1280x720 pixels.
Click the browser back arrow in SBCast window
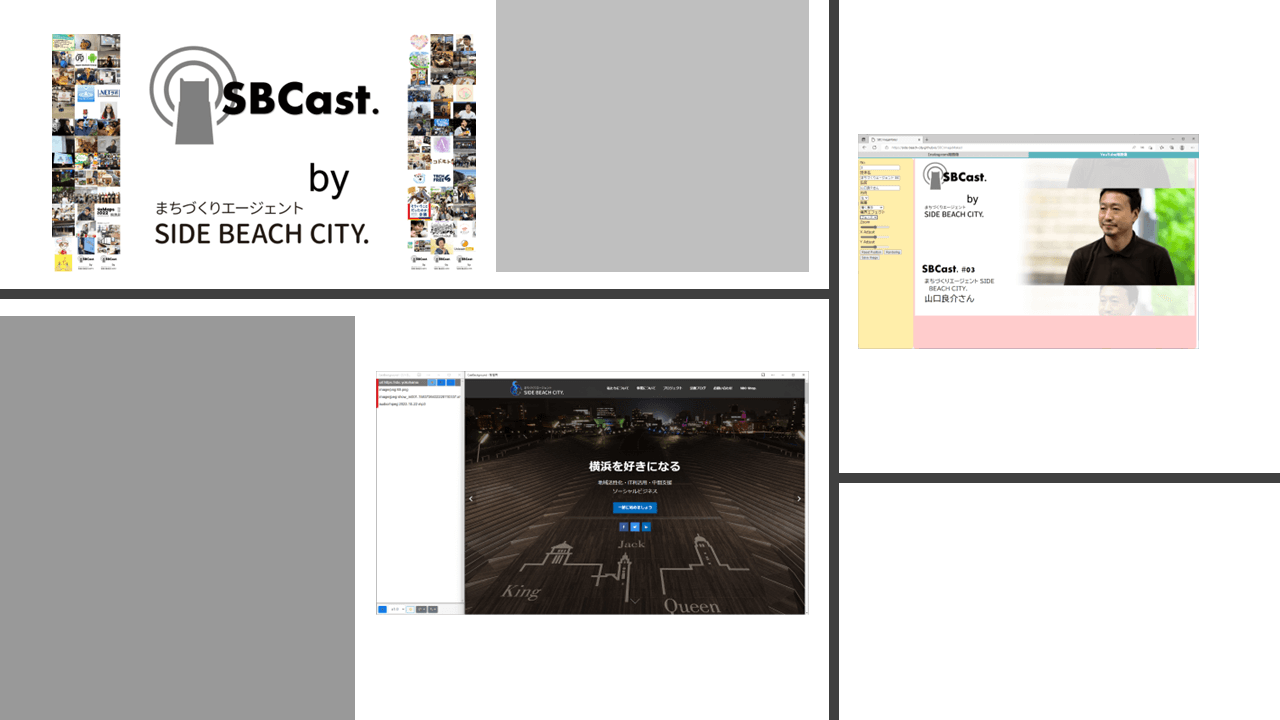click(865, 147)
